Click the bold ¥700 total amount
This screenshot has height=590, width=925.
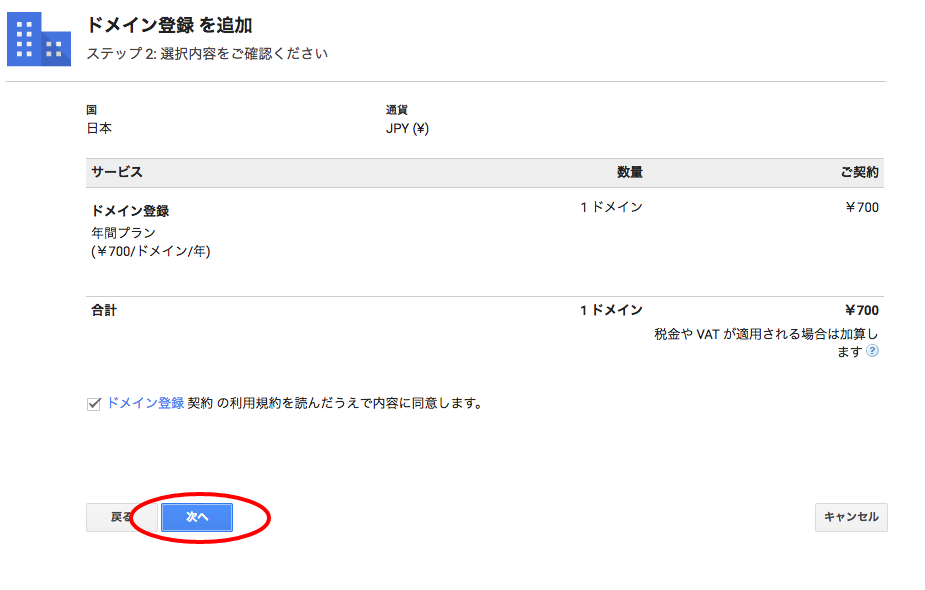(x=862, y=310)
